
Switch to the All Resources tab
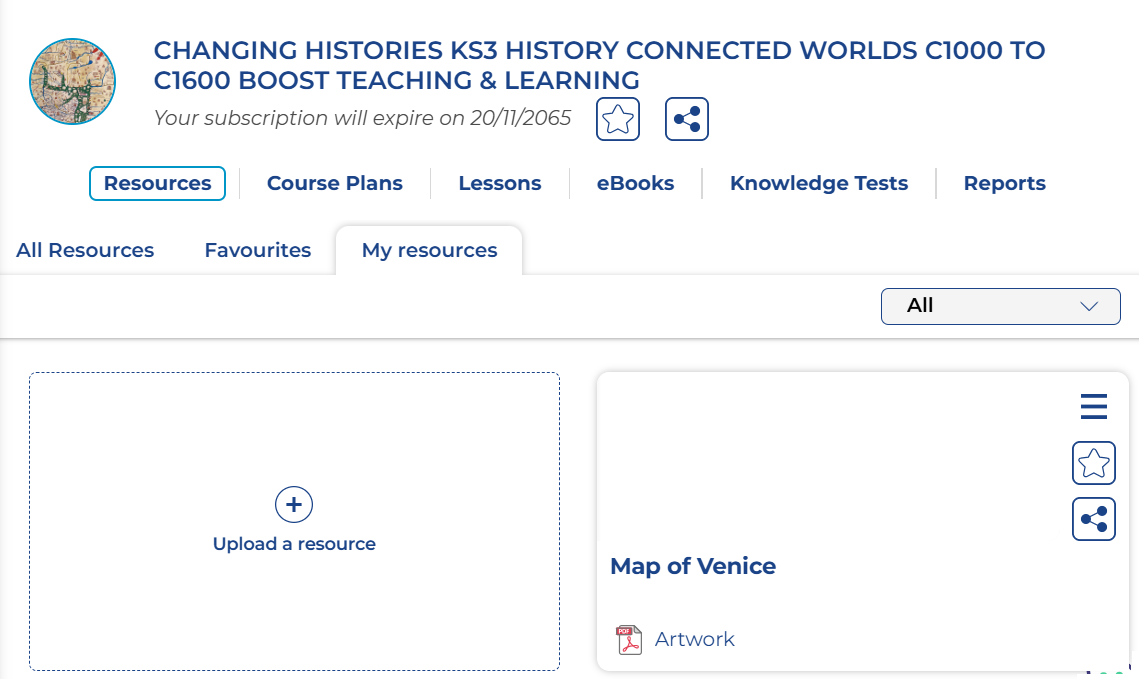[x=85, y=250]
